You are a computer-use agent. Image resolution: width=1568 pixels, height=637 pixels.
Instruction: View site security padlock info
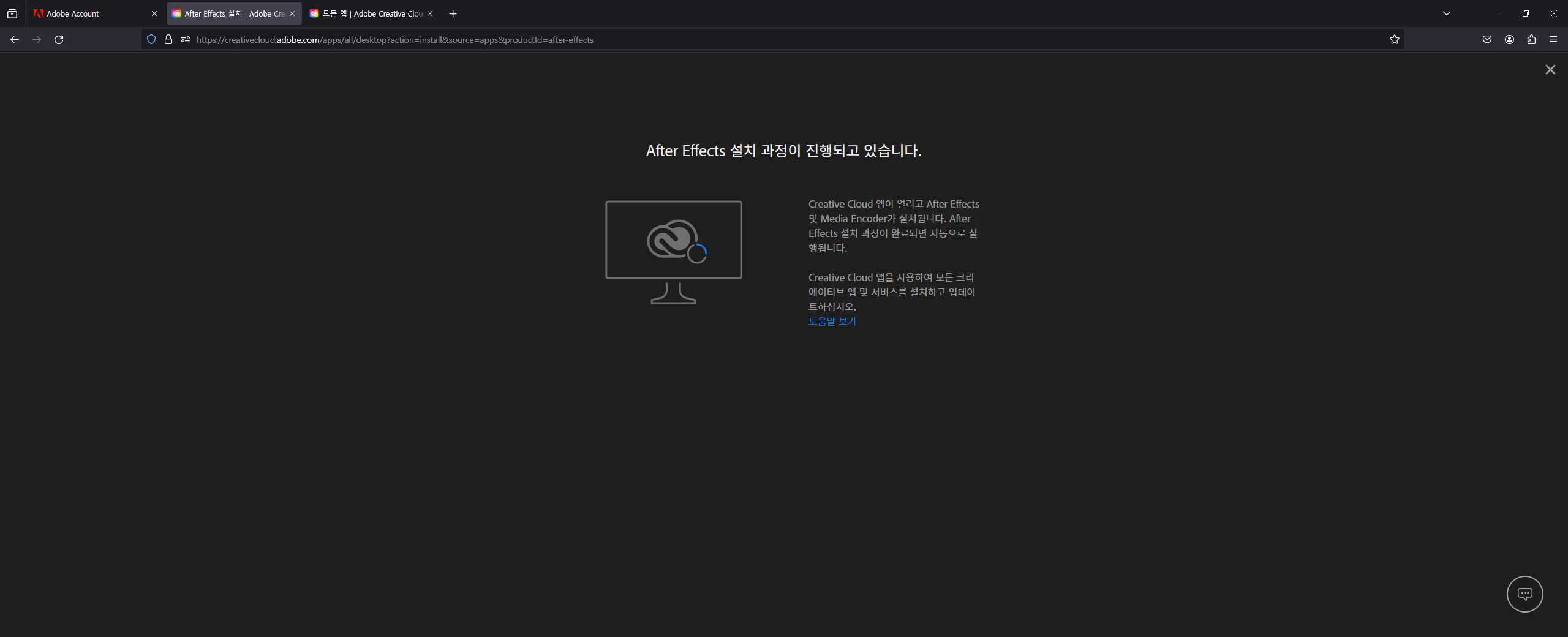(168, 40)
